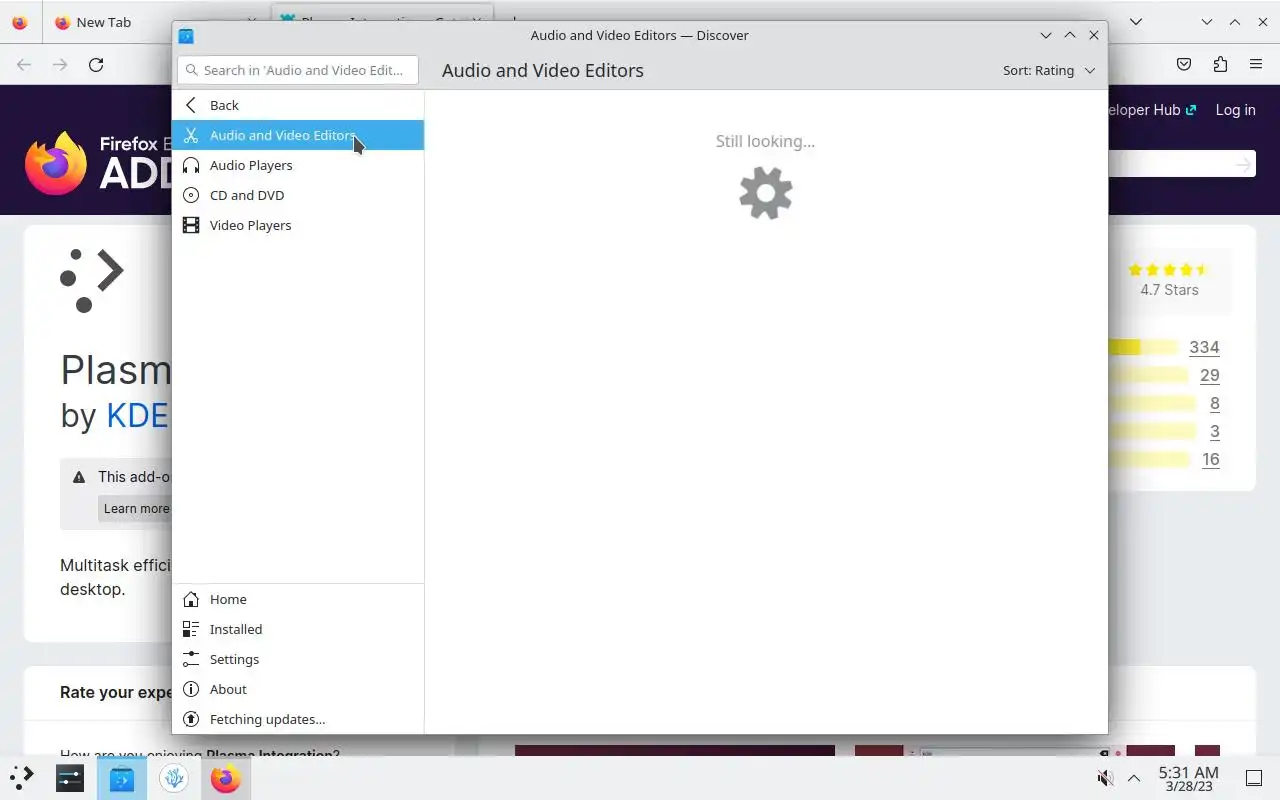Click the taskbar clock showing 5:31 AM
The height and width of the screenshot is (800, 1280).
coord(1188,778)
